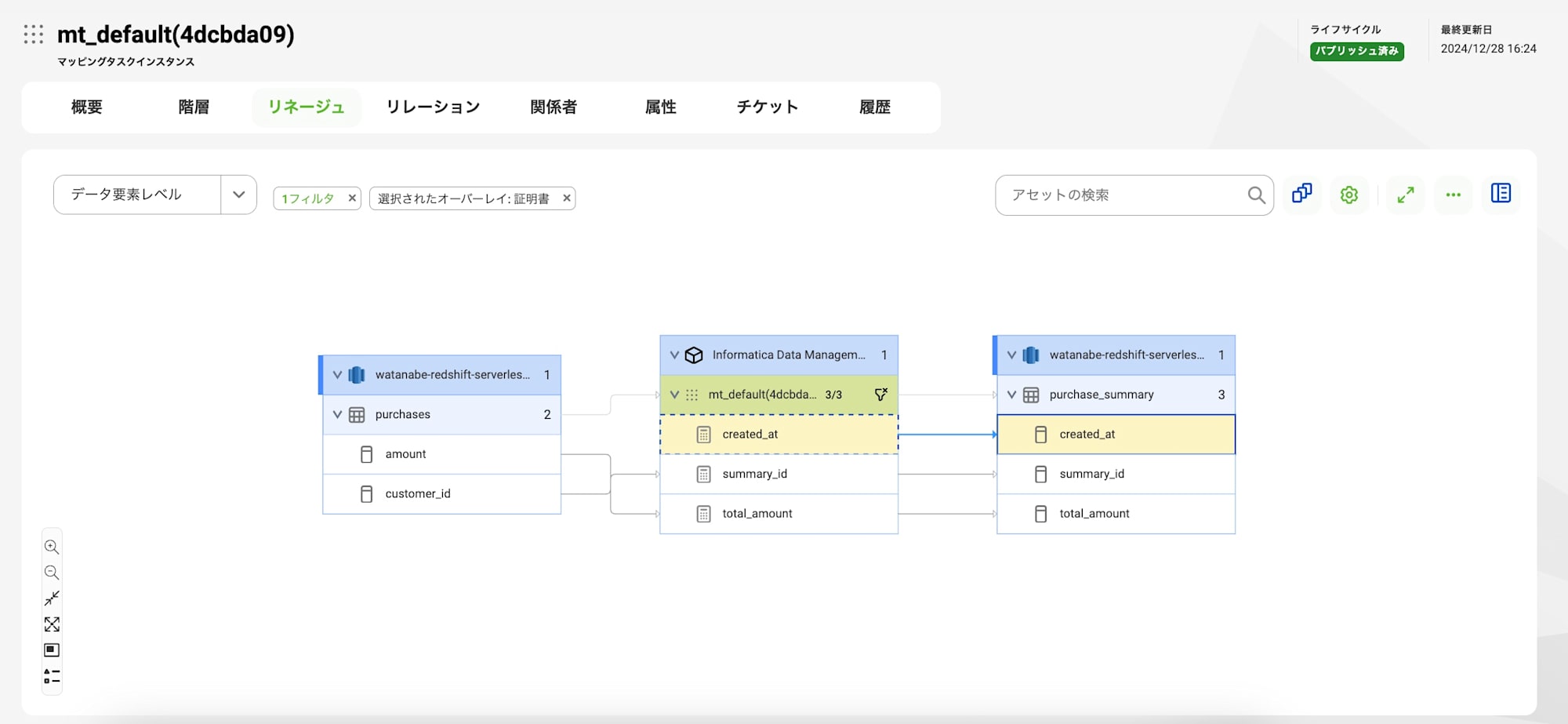Viewport: 1568px width, 724px height.
Task: Select total_amount in purchase_summary
Action: click(x=1116, y=514)
